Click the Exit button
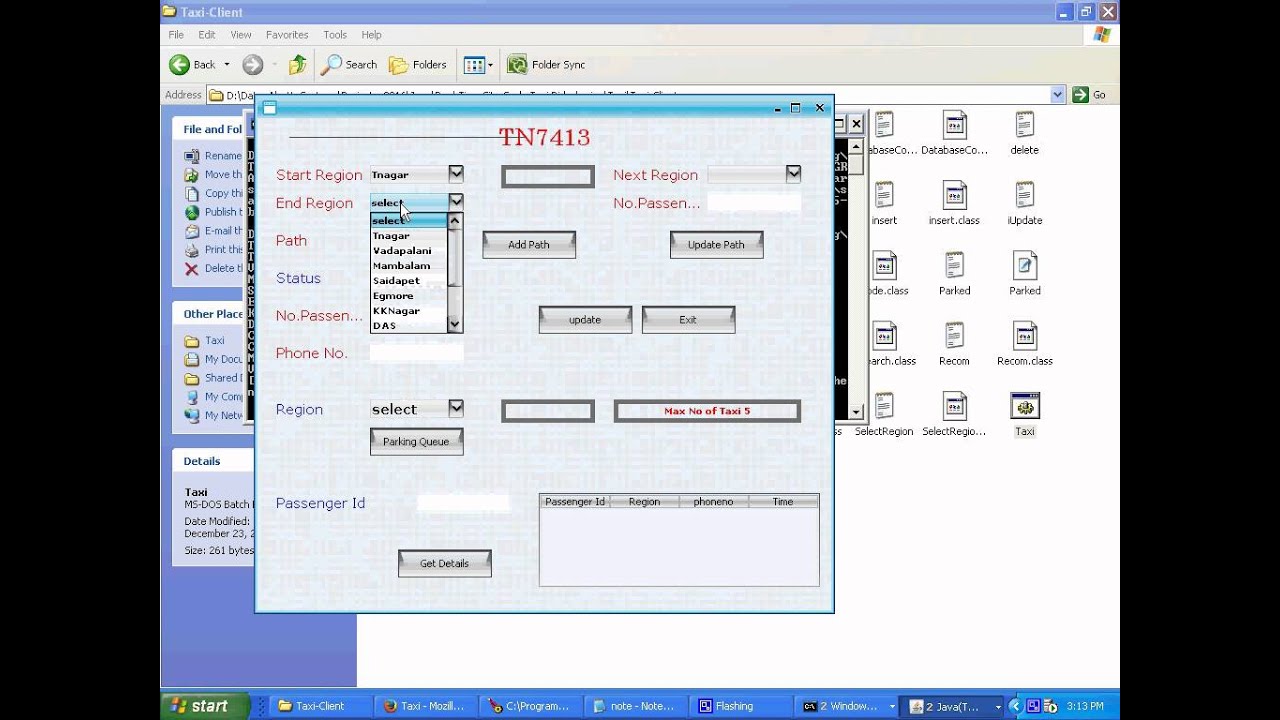This screenshot has width=1280, height=720. 688,320
